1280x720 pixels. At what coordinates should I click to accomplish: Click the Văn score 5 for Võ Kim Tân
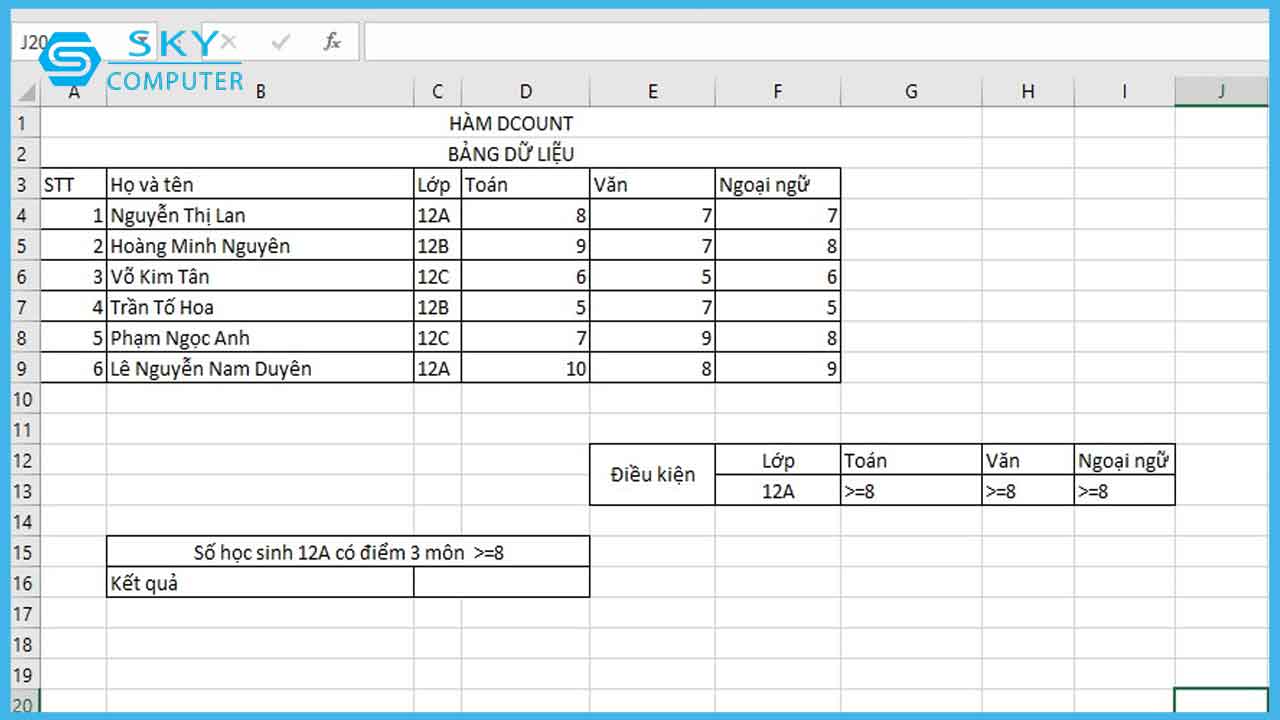(653, 276)
